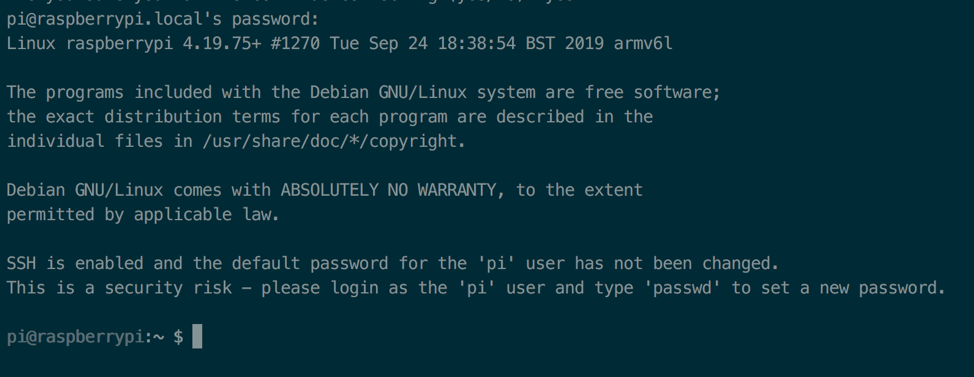Viewport: 974px width, 377px height.
Task: Click the armv6l architecture label
Action: pos(644,44)
